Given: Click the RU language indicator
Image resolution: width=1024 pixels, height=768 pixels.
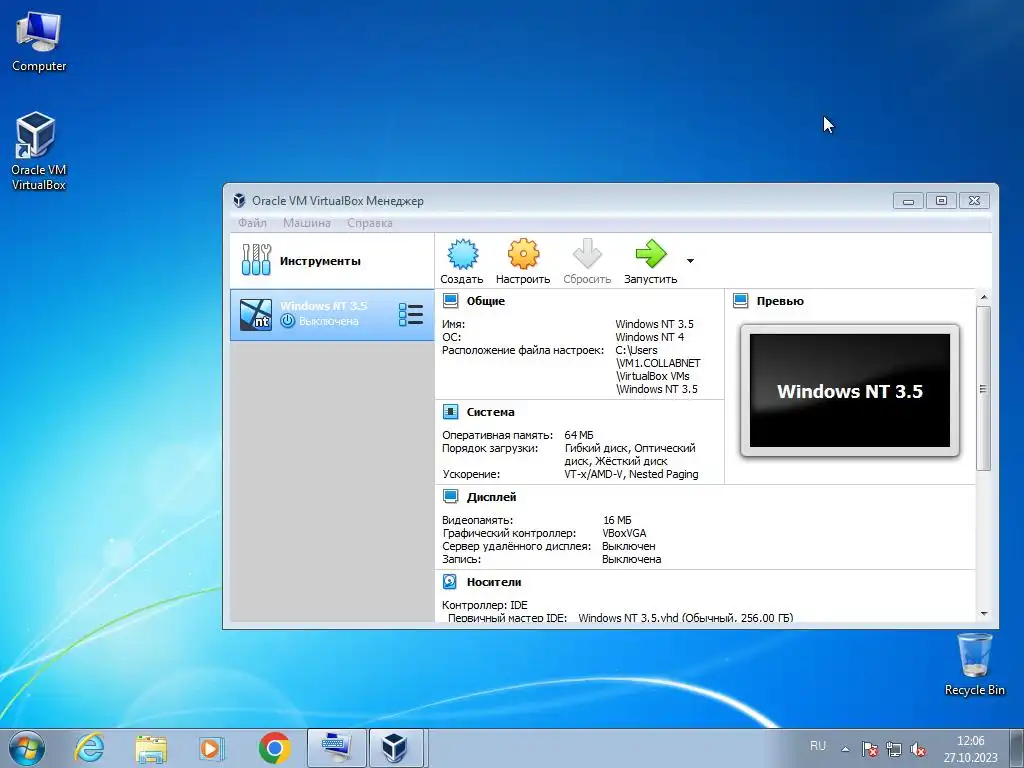Looking at the screenshot, I should pyautogui.click(x=818, y=746).
